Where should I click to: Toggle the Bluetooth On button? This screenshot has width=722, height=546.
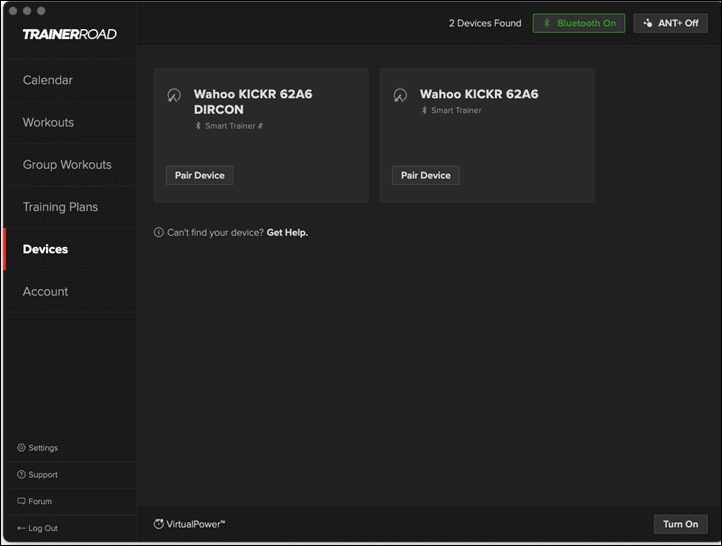(579, 23)
